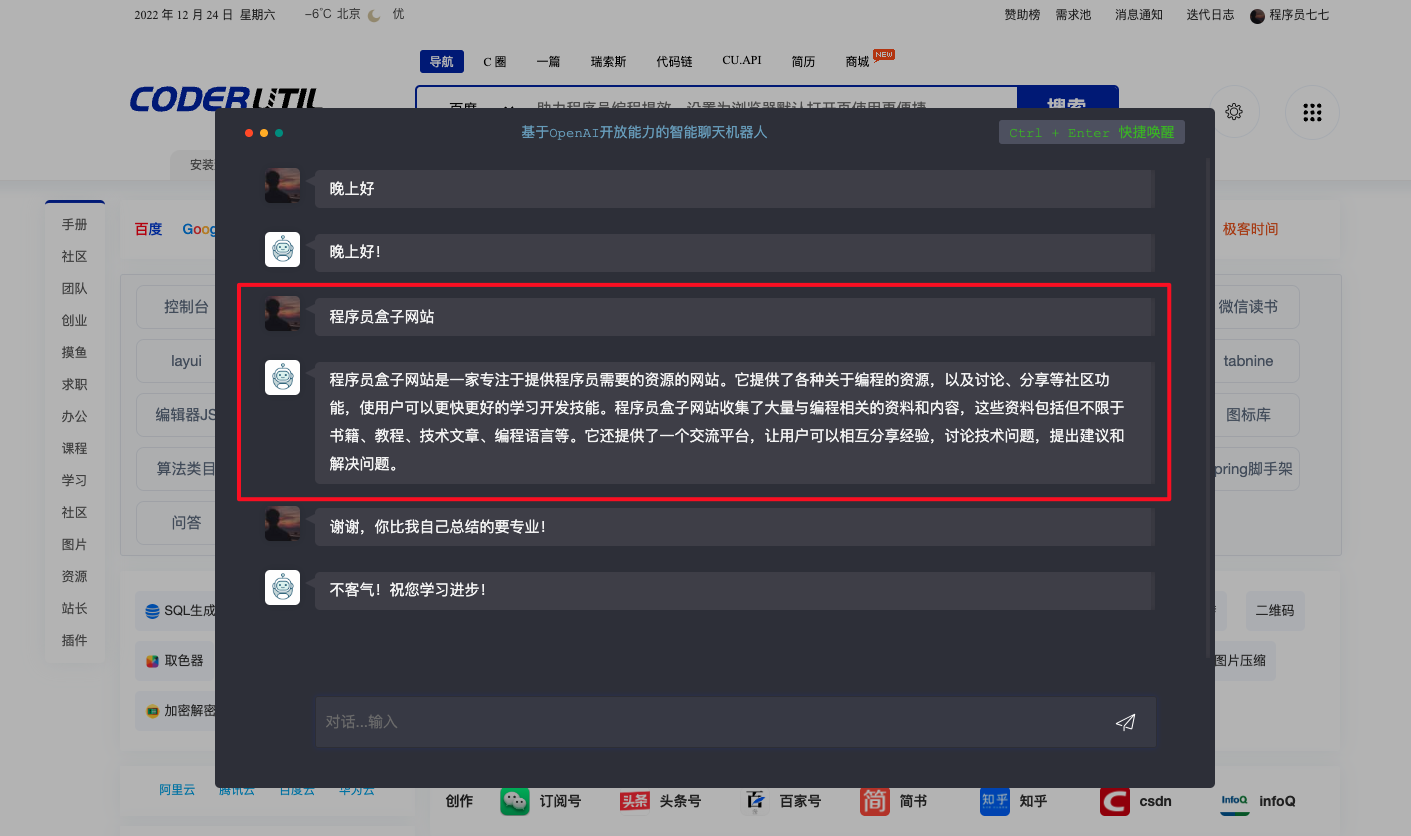Select 创业 in left sidebar

tap(74, 321)
